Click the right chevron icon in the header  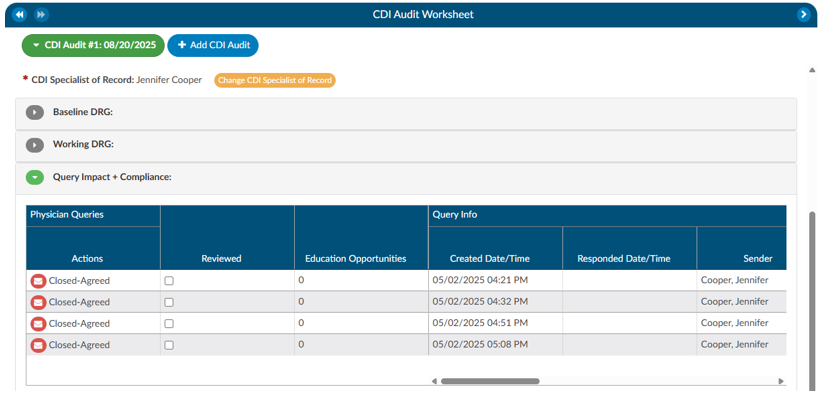[803, 15]
